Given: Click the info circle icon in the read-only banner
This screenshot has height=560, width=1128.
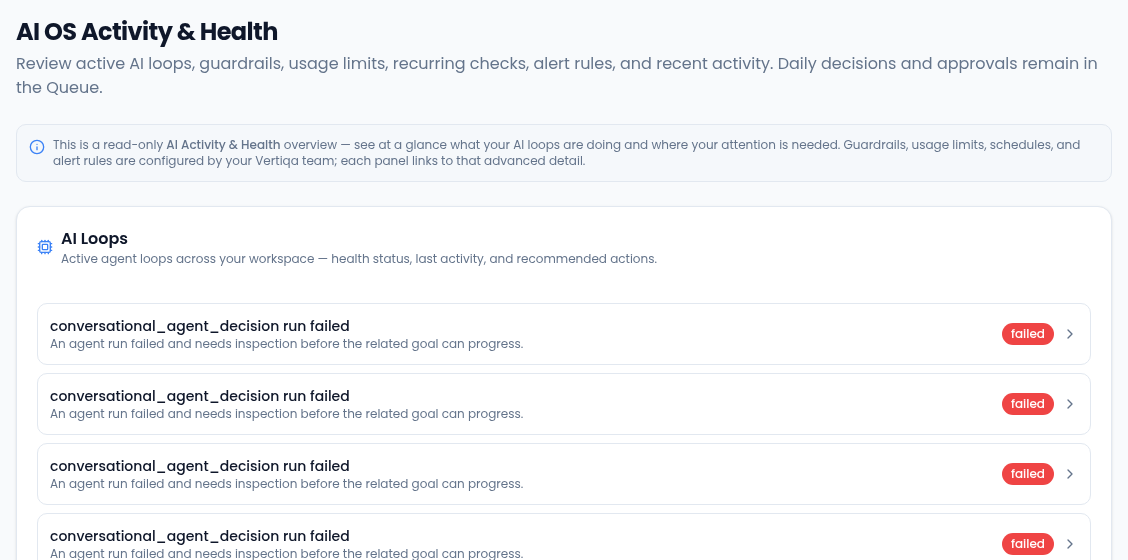Looking at the screenshot, I should (x=37, y=147).
